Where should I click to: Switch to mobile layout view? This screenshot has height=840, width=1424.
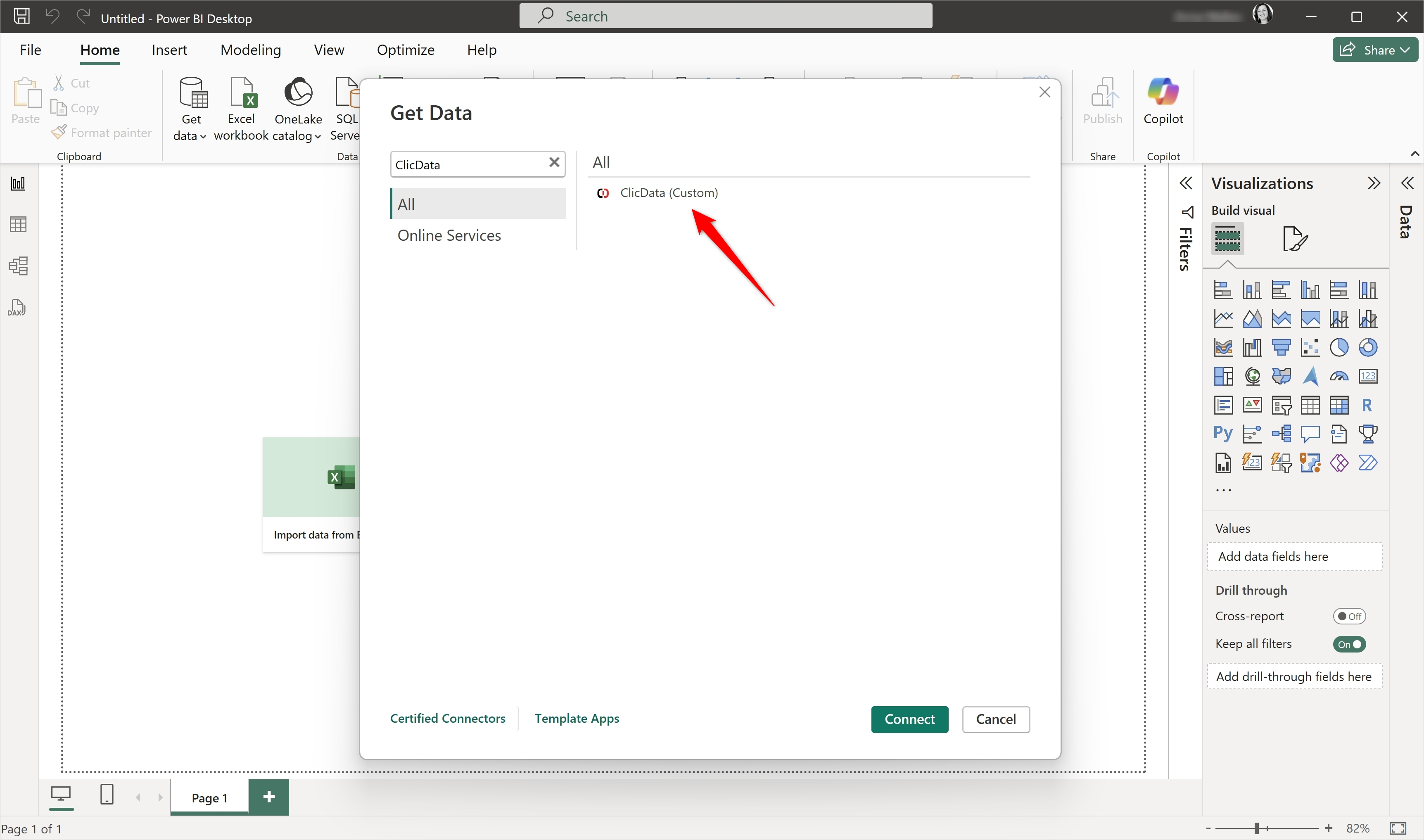pyautogui.click(x=107, y=794)
